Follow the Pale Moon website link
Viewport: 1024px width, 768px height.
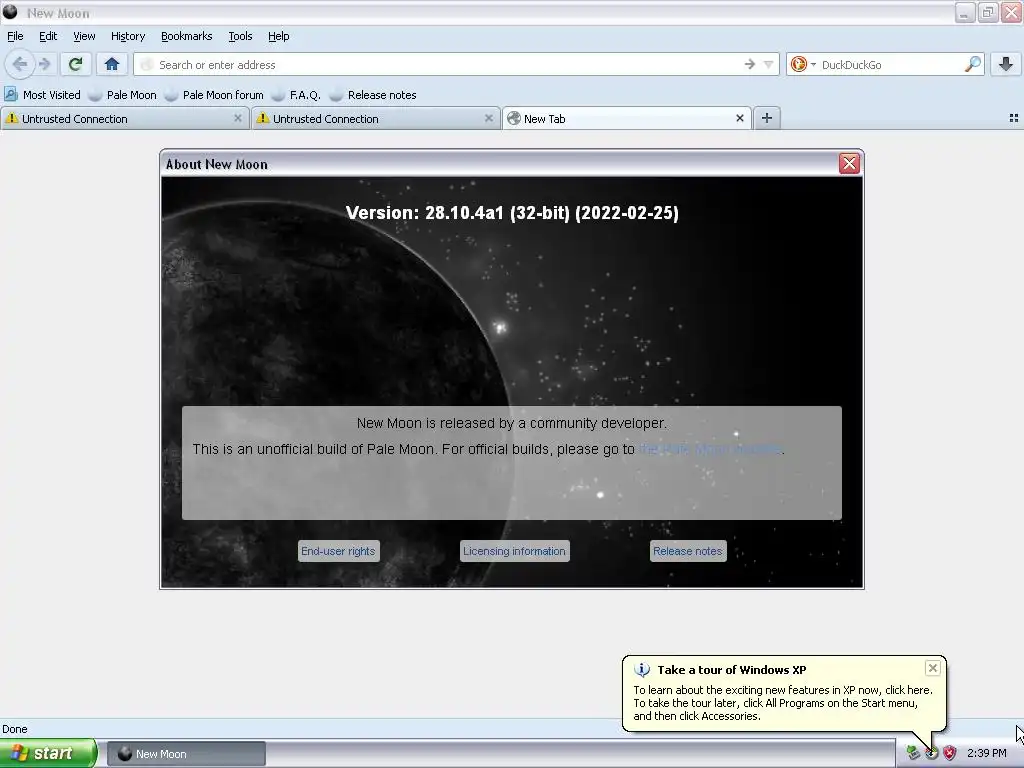coord(710,449)
